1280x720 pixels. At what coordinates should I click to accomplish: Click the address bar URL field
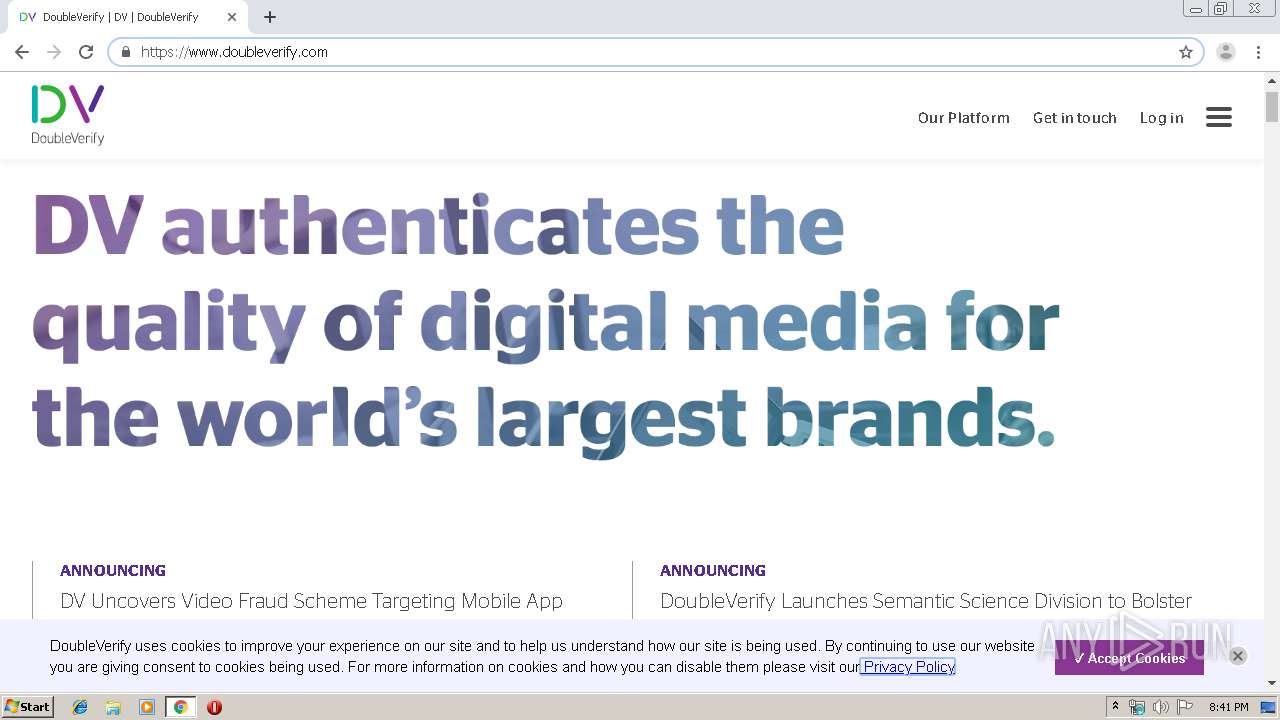click(655, 52)
